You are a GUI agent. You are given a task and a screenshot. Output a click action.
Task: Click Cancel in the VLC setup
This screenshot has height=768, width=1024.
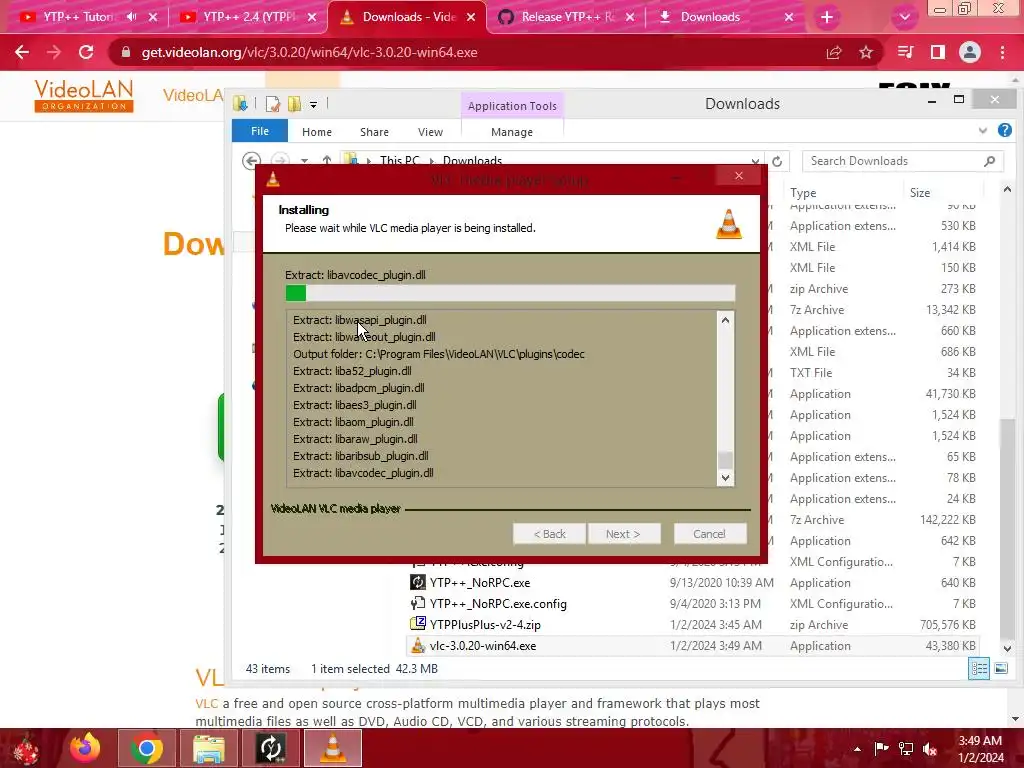click(710, 534)
